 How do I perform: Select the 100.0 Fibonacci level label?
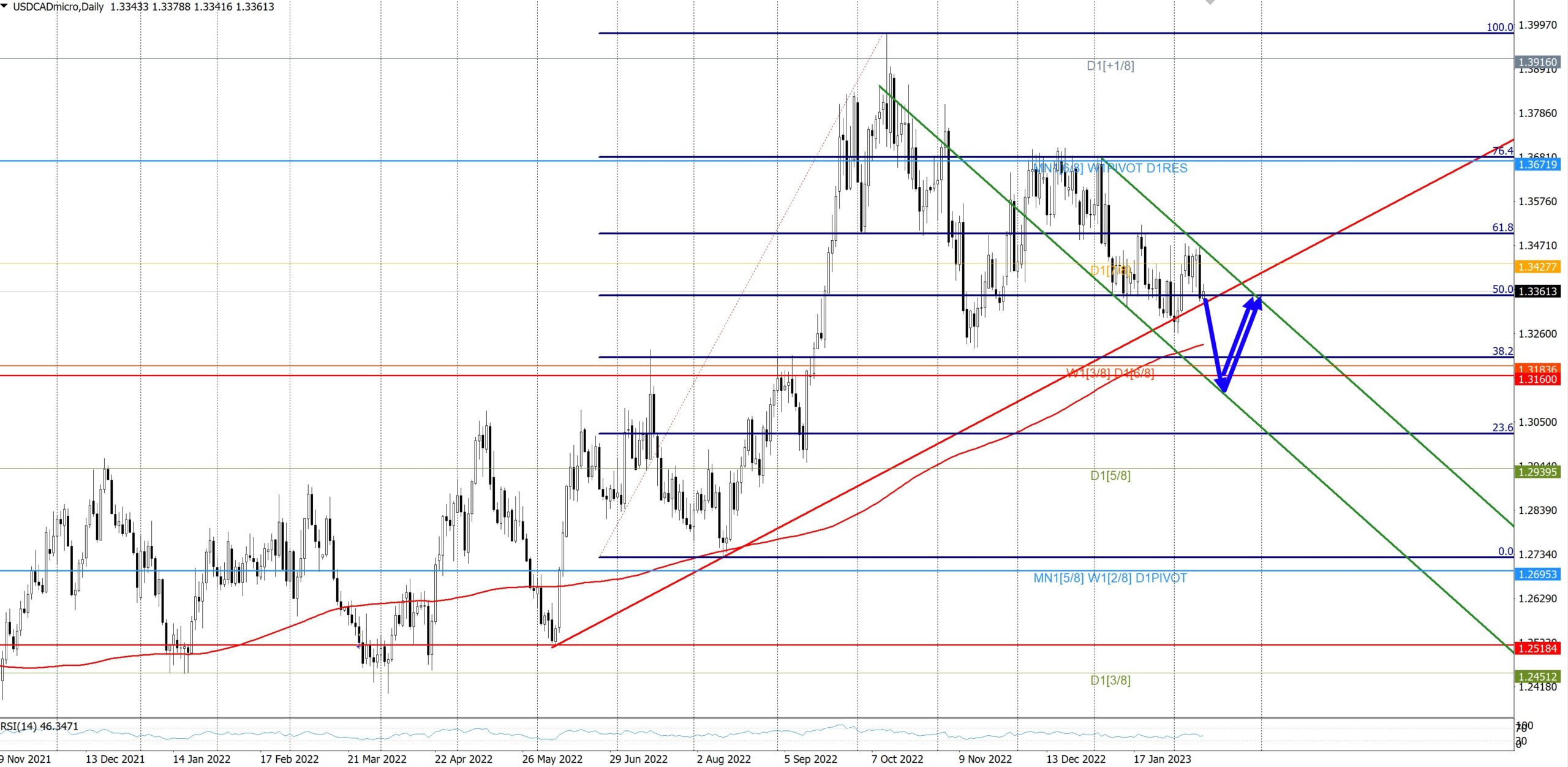pyautogui.click(x=1499, y=28)
